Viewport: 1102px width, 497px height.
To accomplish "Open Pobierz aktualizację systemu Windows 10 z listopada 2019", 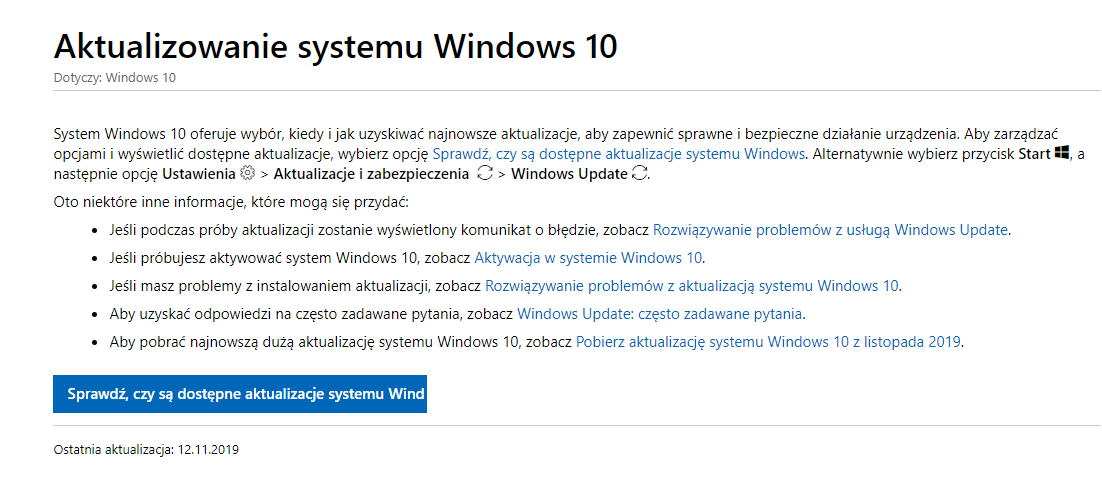I will click(768, 342).
